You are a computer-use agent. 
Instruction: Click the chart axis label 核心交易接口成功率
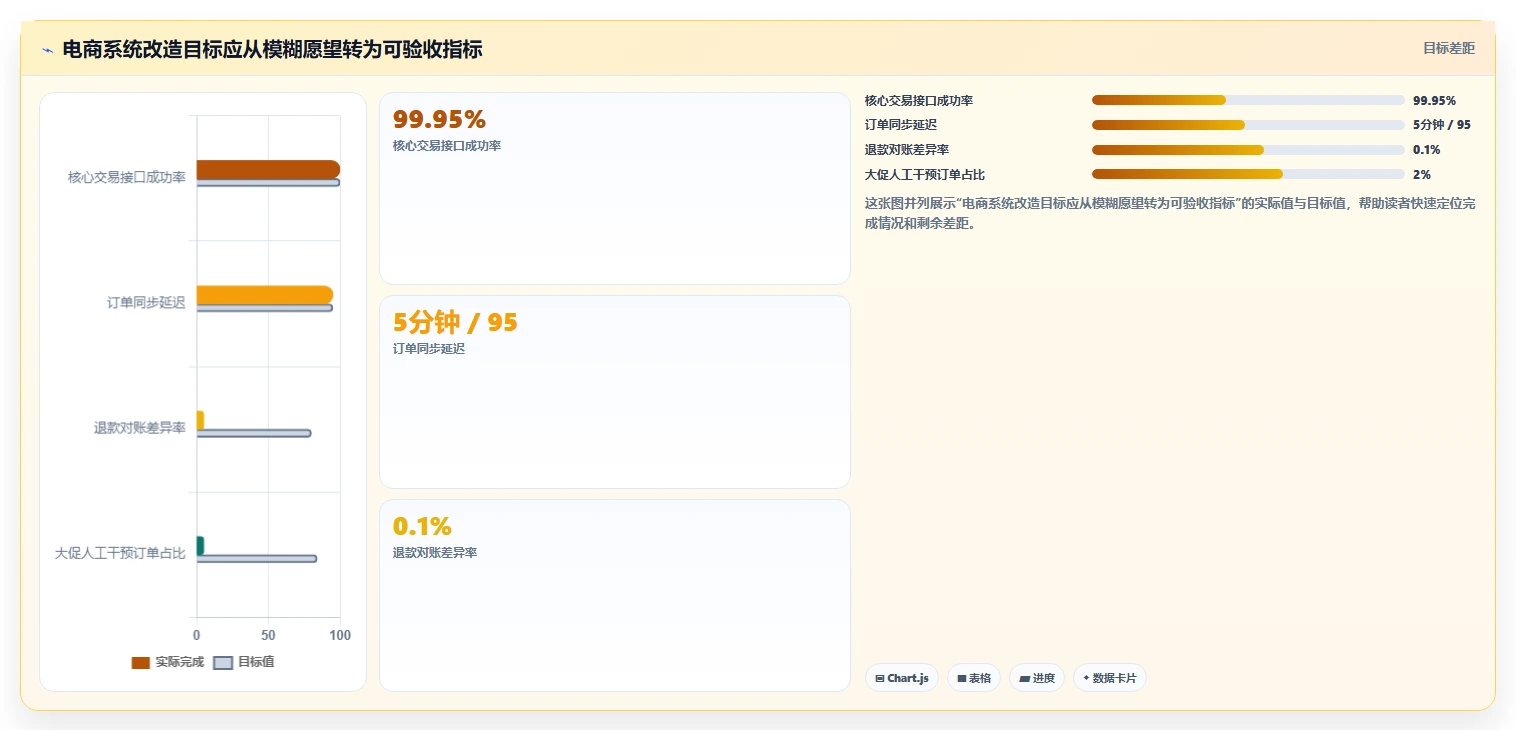click(127, 177)
